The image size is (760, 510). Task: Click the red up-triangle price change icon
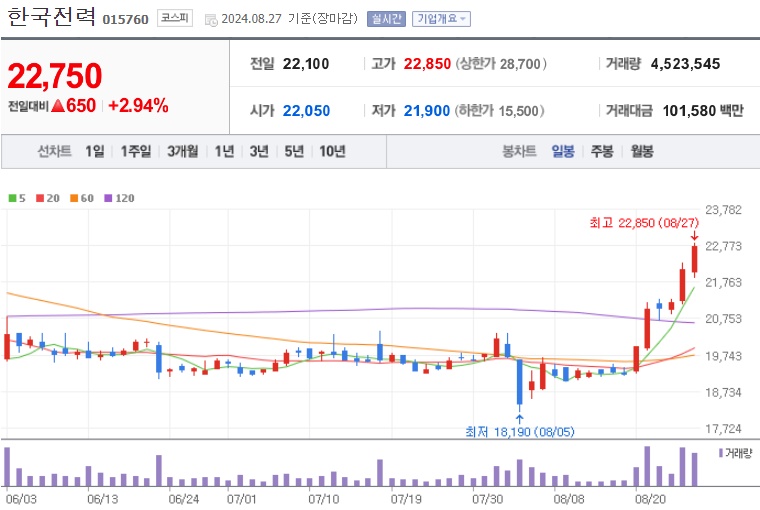click(x=58, y=106)
